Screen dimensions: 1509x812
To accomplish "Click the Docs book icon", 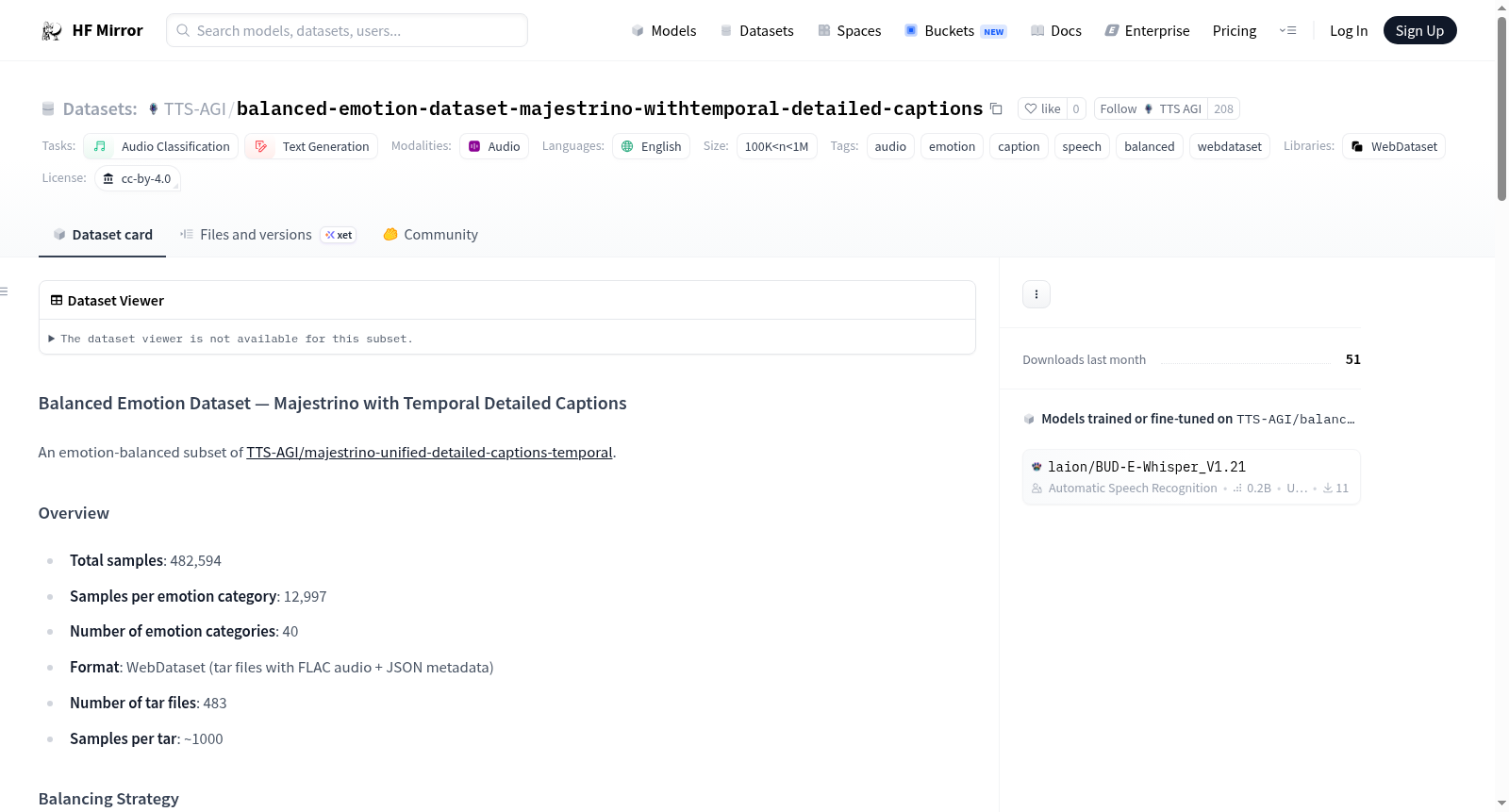I will 1037,30.
